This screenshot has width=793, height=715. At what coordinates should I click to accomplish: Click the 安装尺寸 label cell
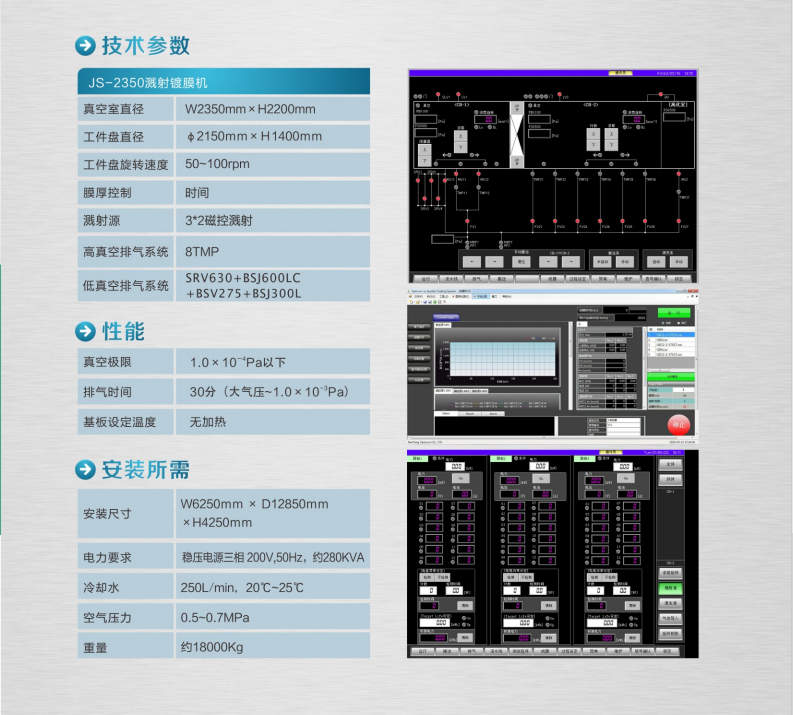[x=125, y=513]
